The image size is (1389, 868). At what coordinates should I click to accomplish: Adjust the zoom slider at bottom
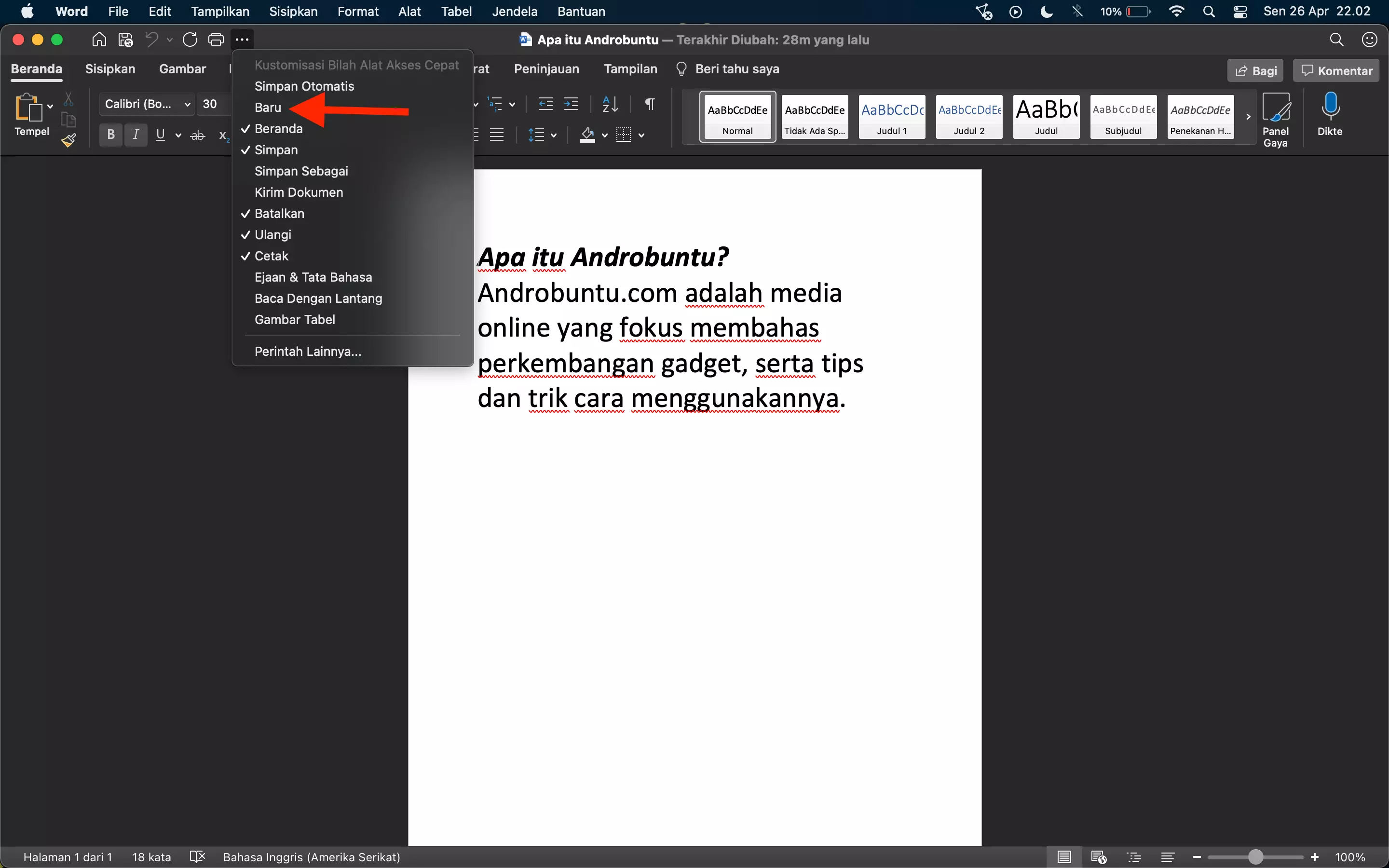[1255, 856]
